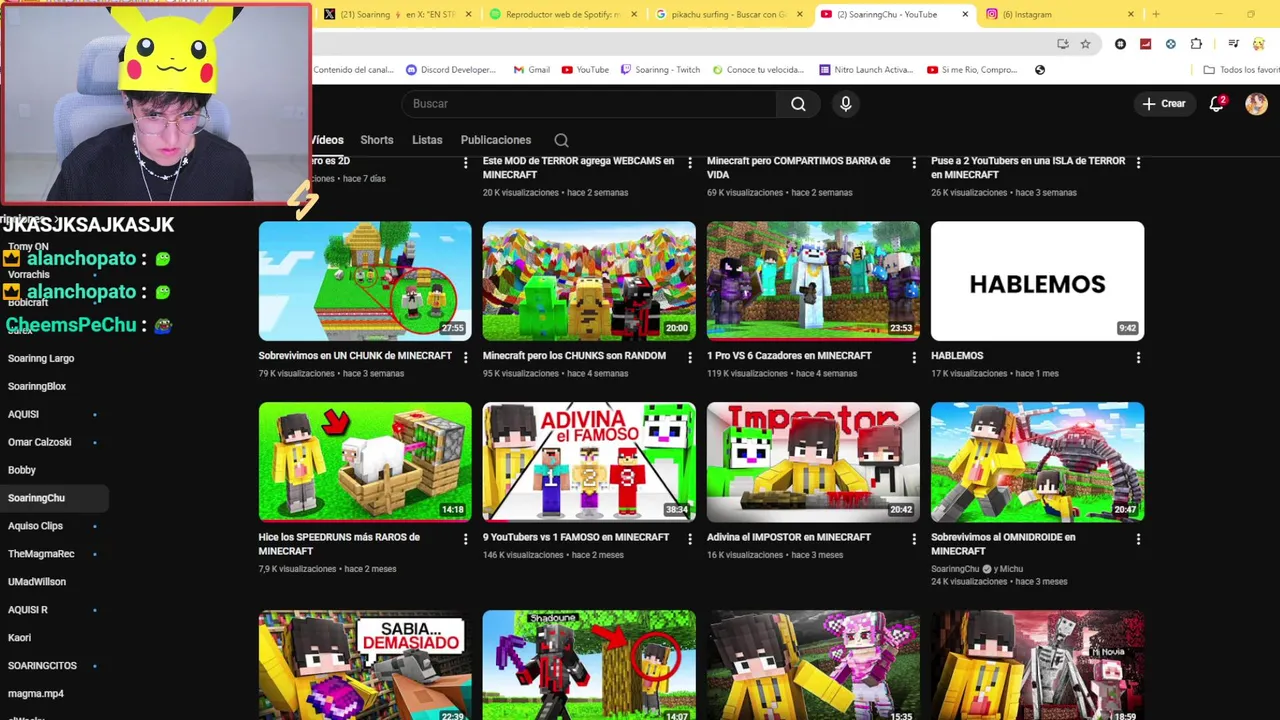Switch to the Spotify browser tab
1280x720 pixels.
tap(565, 14)
